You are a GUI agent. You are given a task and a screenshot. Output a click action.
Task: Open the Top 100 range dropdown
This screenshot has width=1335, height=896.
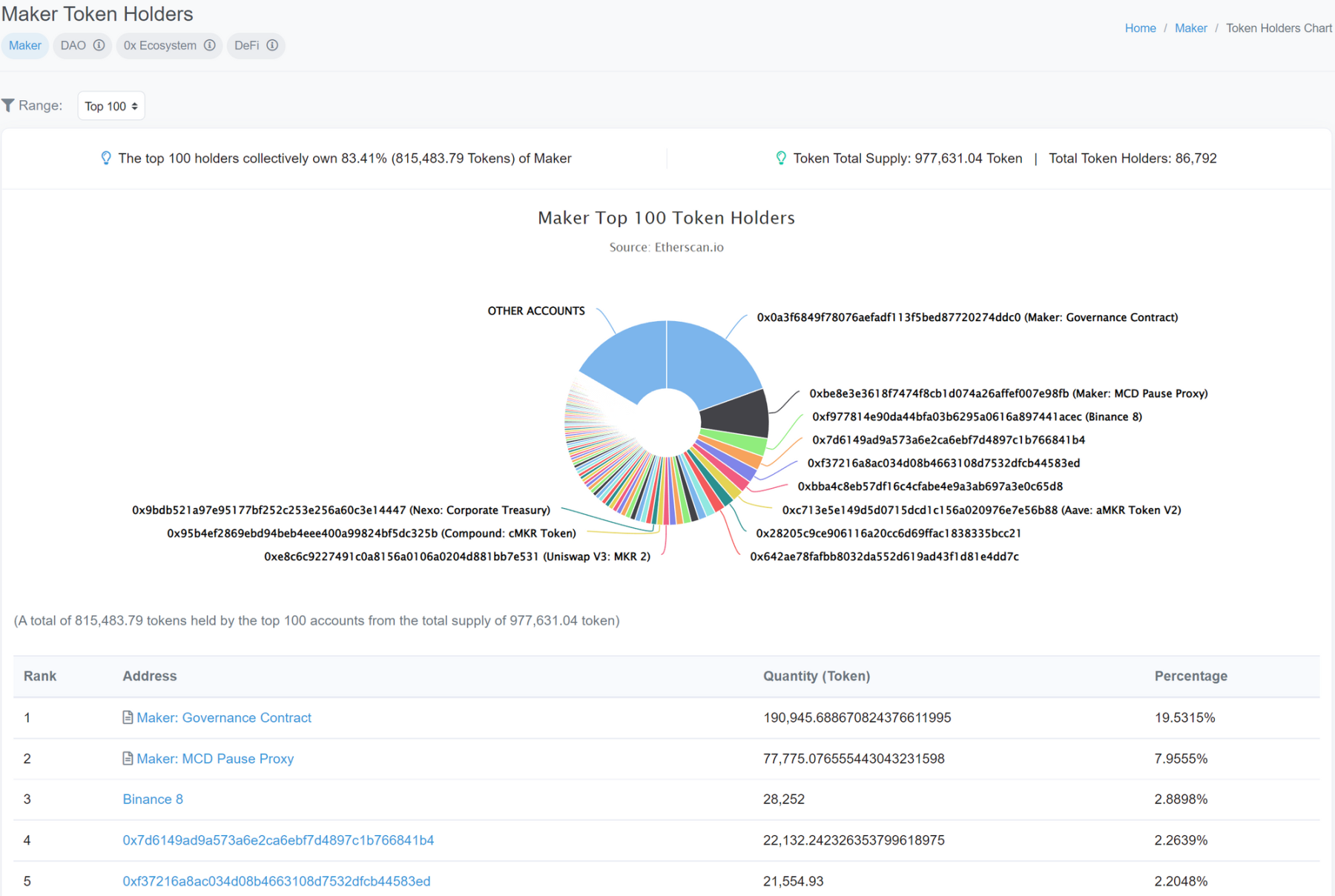pyautogui.click(x=111, y=106)
